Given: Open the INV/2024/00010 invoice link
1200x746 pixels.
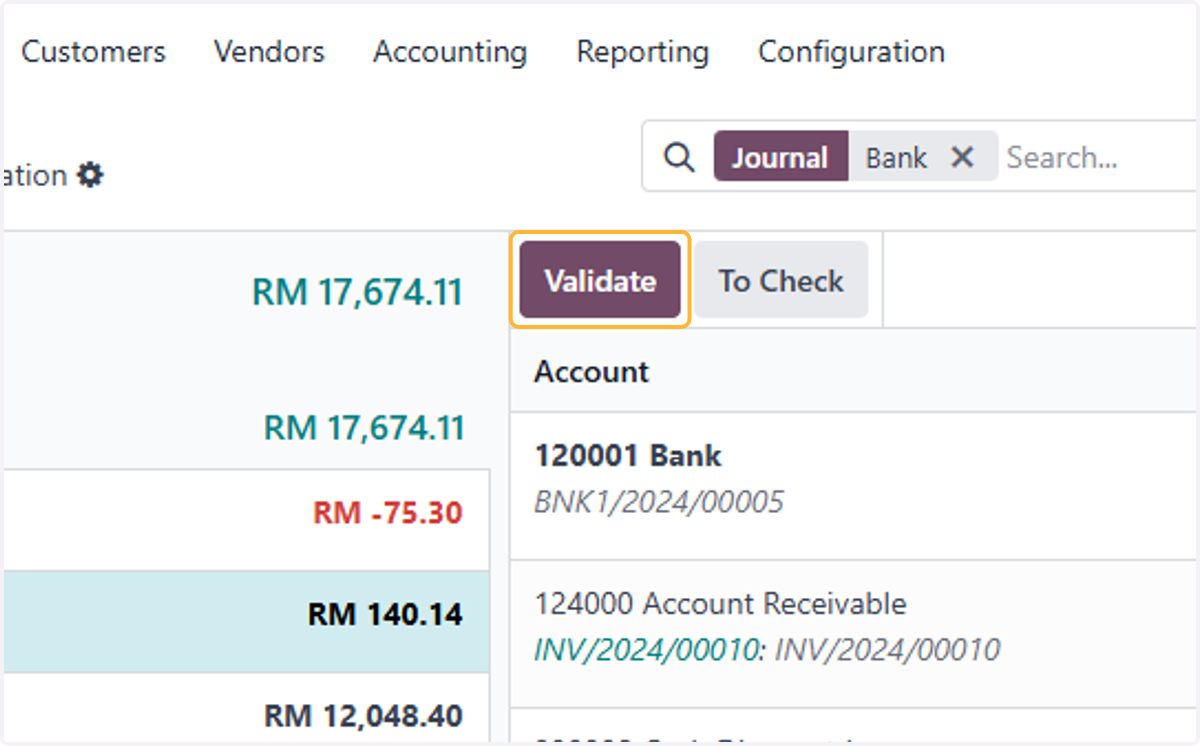Looking at the screenshot, I should tap(646, 651).
